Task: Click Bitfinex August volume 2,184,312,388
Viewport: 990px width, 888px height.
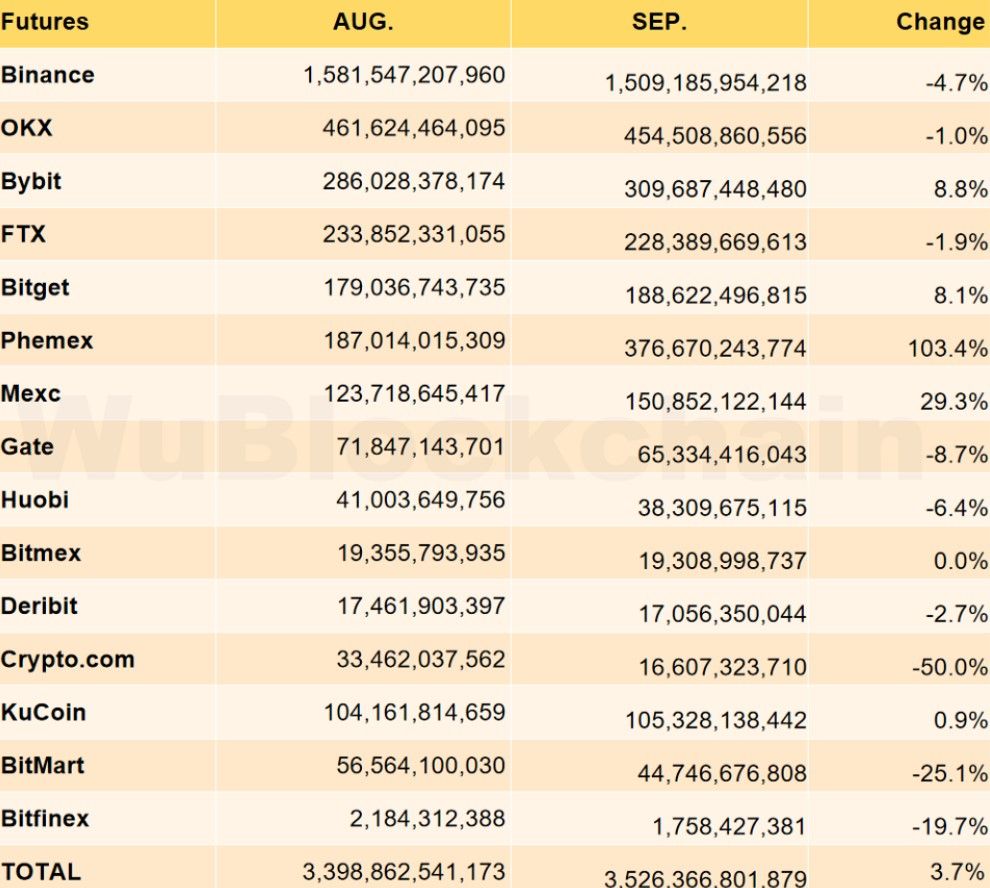Action: (427, 818)
